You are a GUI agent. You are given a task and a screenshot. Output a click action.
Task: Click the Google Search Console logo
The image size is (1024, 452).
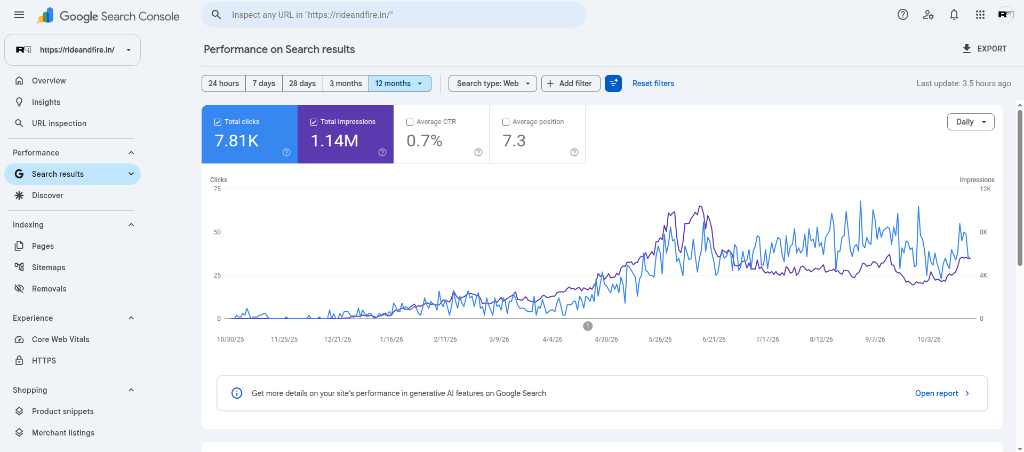pyautogui.click(x=108, y=16)
